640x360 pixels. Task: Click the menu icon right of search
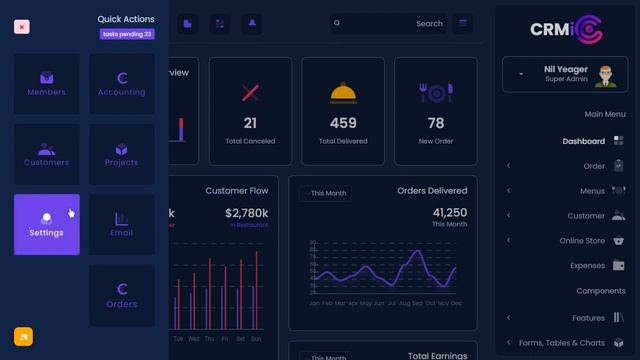(463, 24)
